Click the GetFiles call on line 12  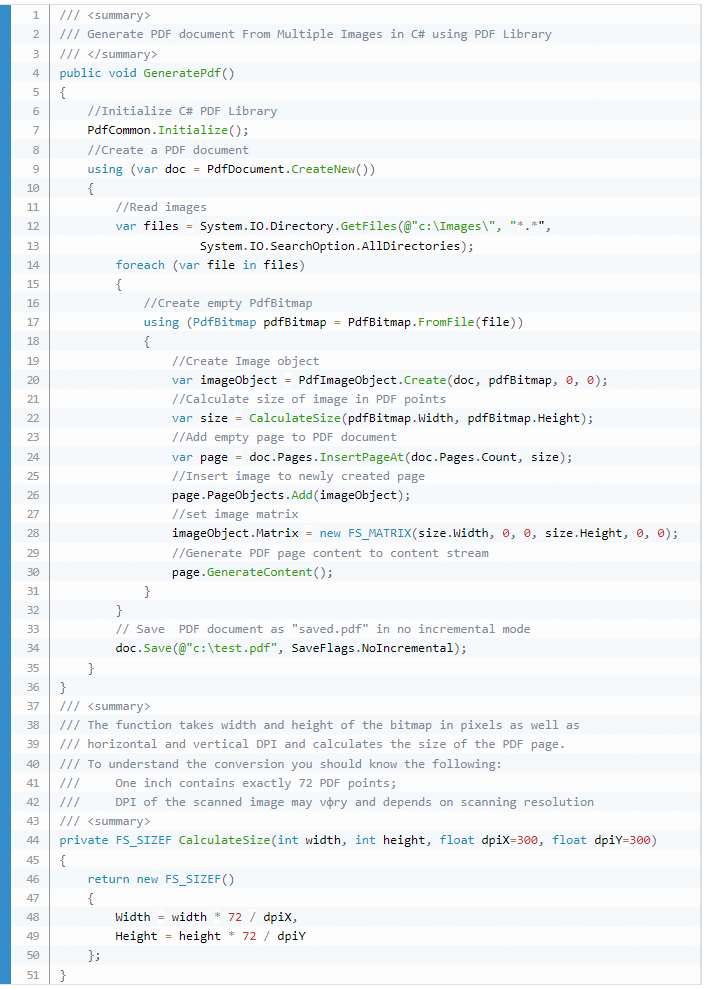point(368,226)
